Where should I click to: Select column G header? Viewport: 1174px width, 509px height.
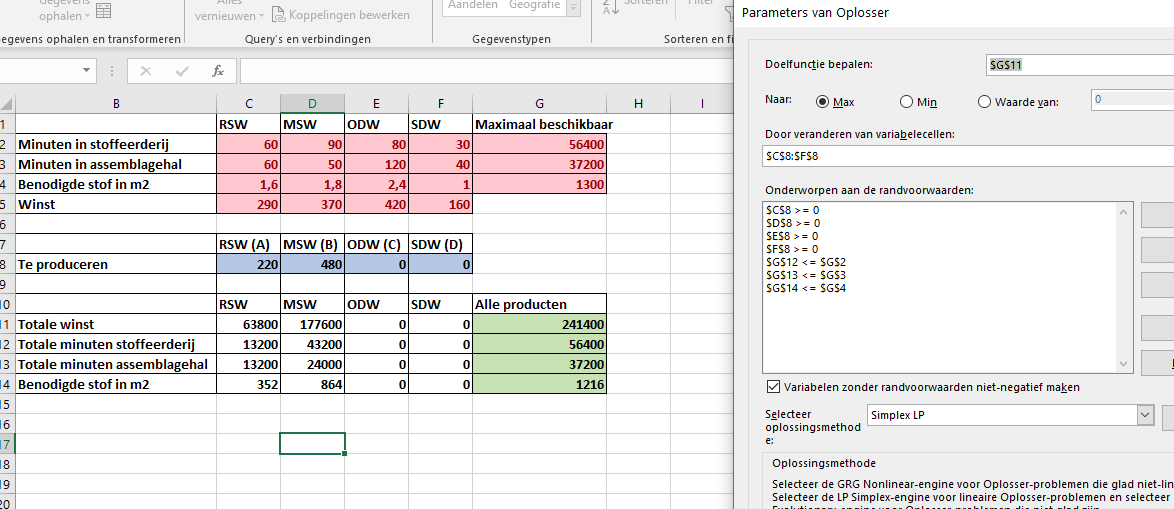(539, 103)
